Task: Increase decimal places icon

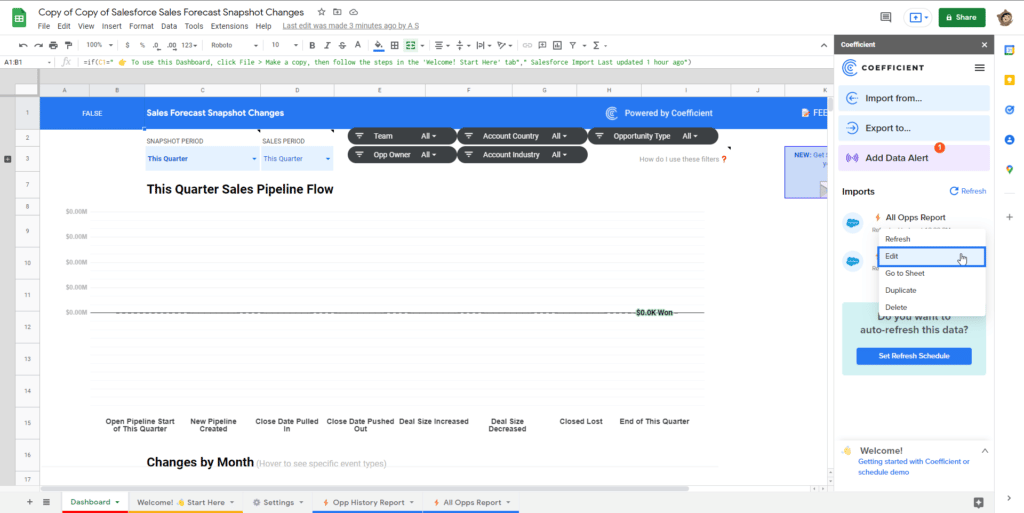Action: 172,45
